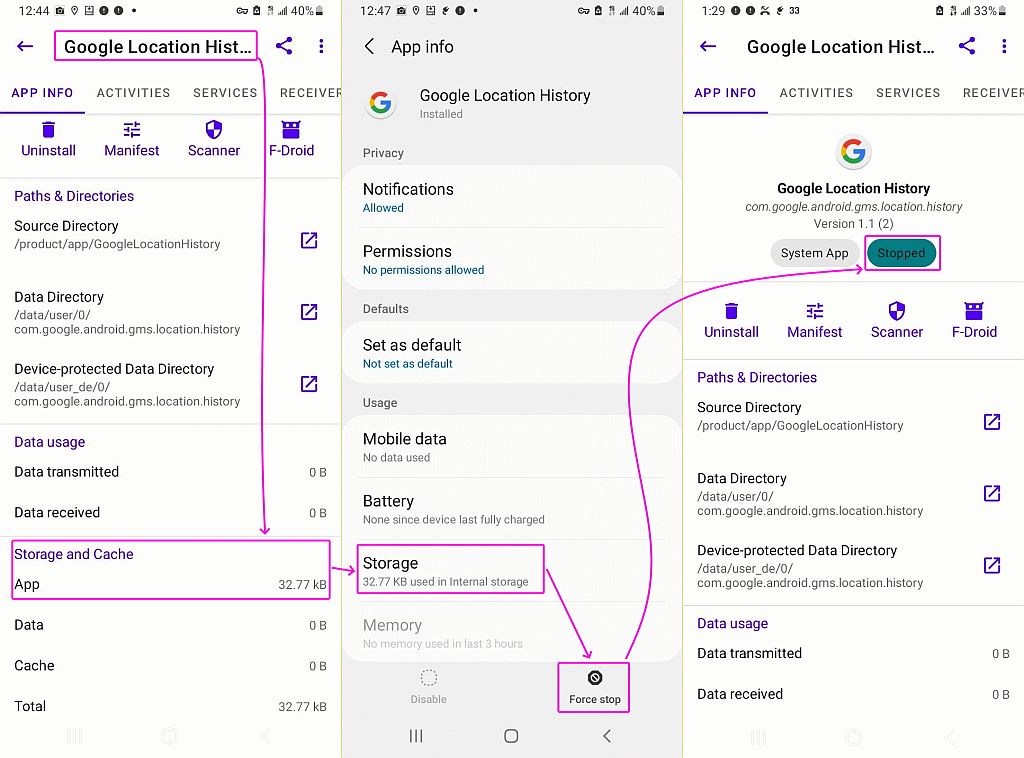Tap package name com.google.android.gms.location.history under app title
This screenshot has width=1024, height=758.
[x=854, y=206]
